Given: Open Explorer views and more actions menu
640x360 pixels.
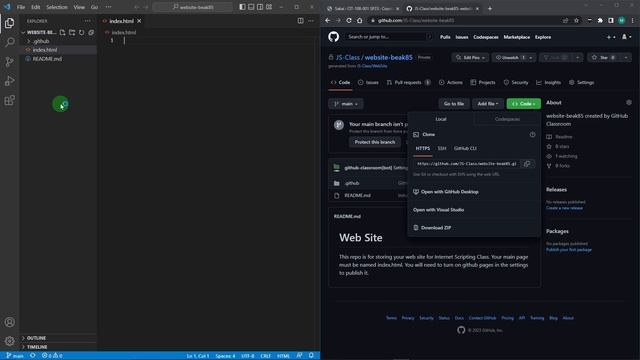Looking at the screenshot, I should (88, 21).
